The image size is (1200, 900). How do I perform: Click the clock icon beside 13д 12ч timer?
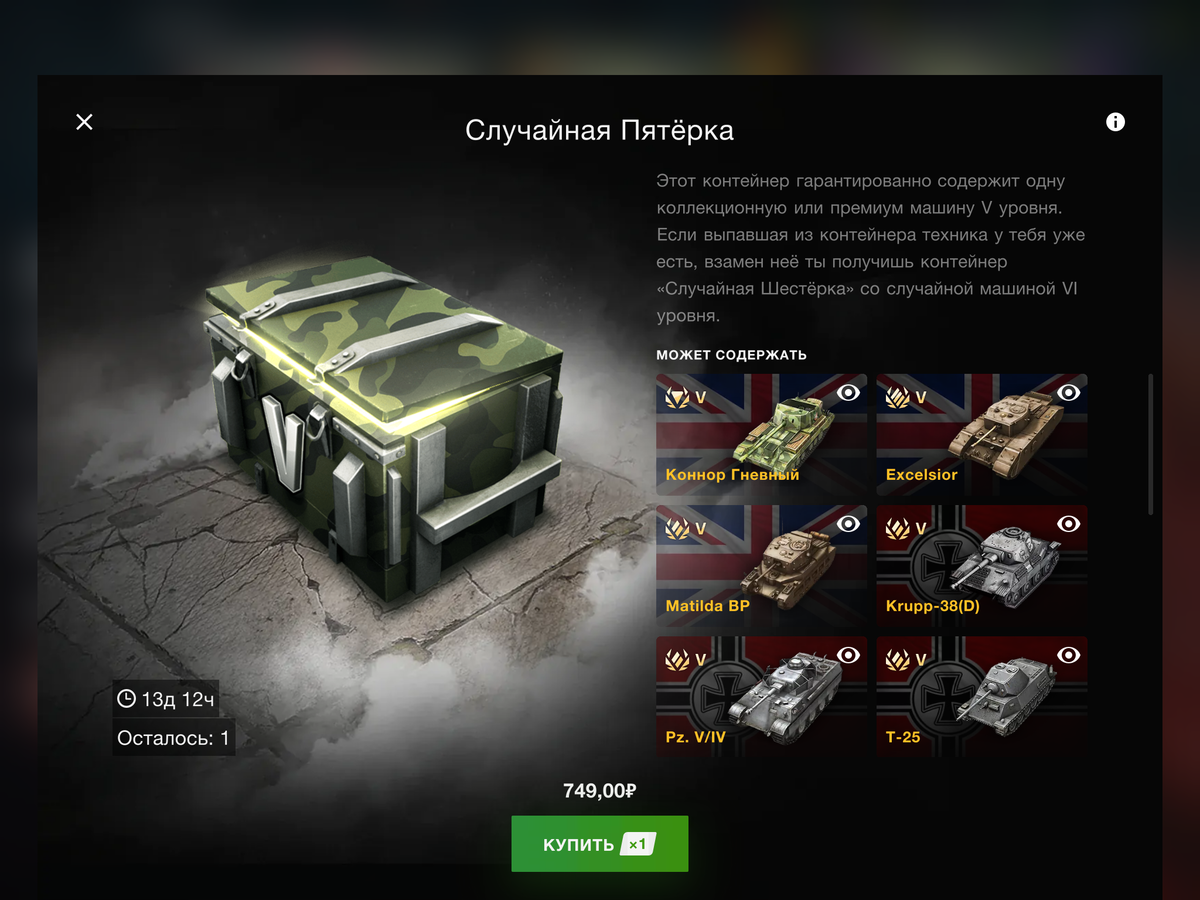pyautogui.click(x=126, y=699)
